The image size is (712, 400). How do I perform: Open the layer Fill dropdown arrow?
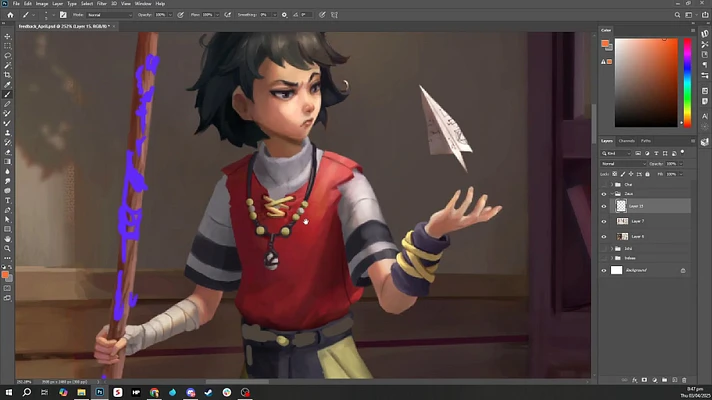(x=681, y=174)
